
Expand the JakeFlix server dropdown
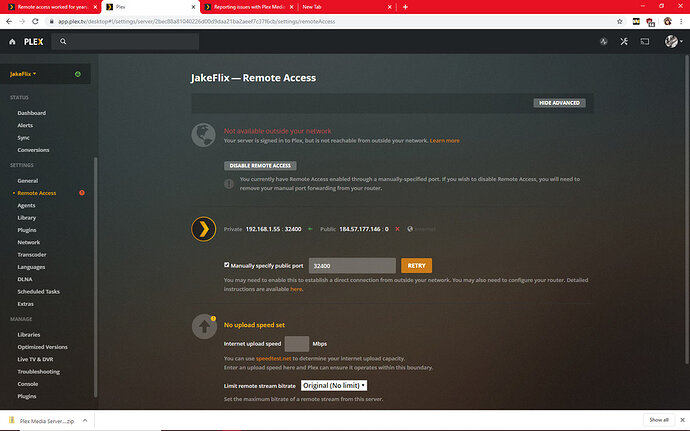point(23,74)
